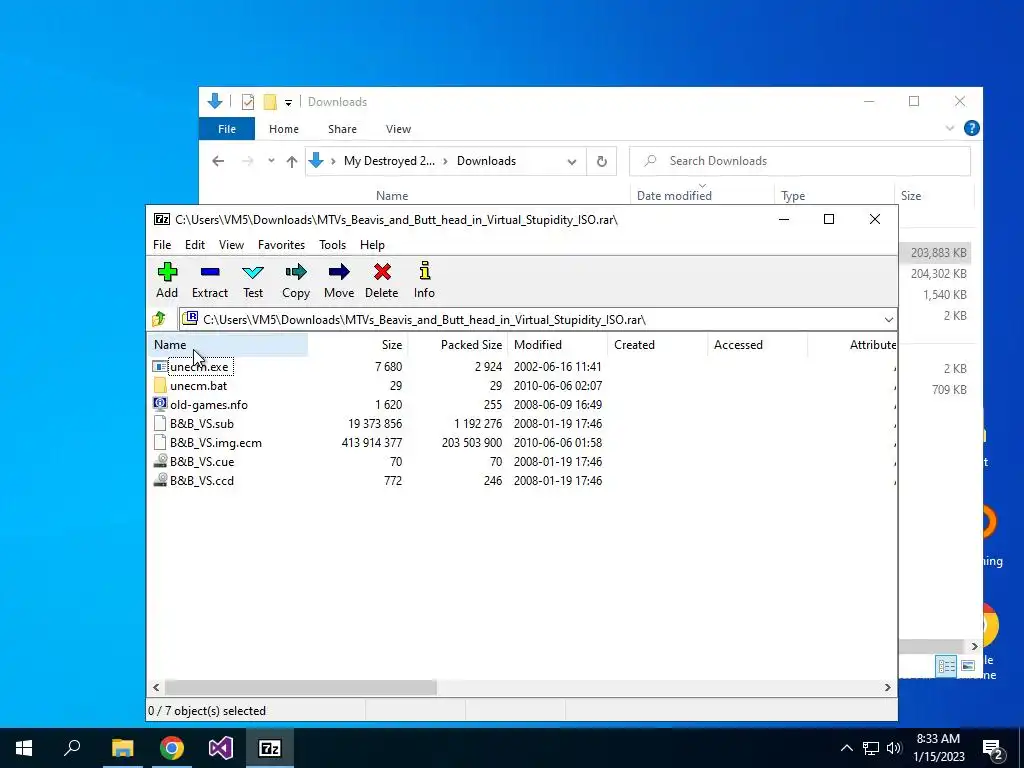
Task: Open the Favorites menu
Action: (281, 245)
